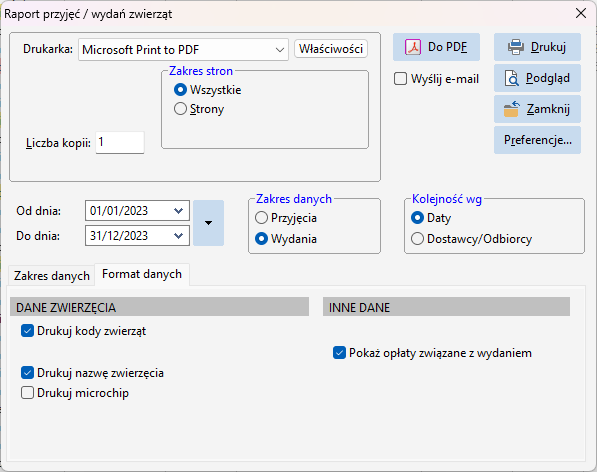Select the Format danych tab
This screenshot has width=597, height=472.
142,274
